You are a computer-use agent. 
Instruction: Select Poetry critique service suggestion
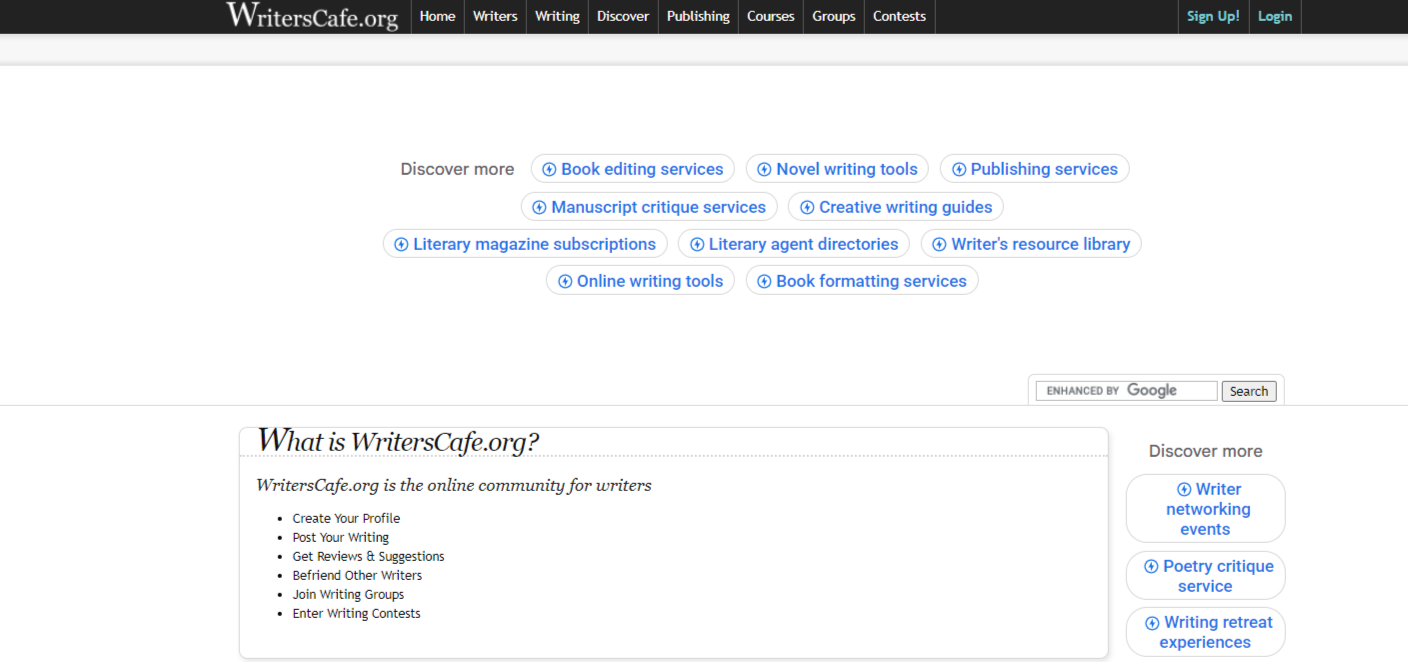(1206, 576)
